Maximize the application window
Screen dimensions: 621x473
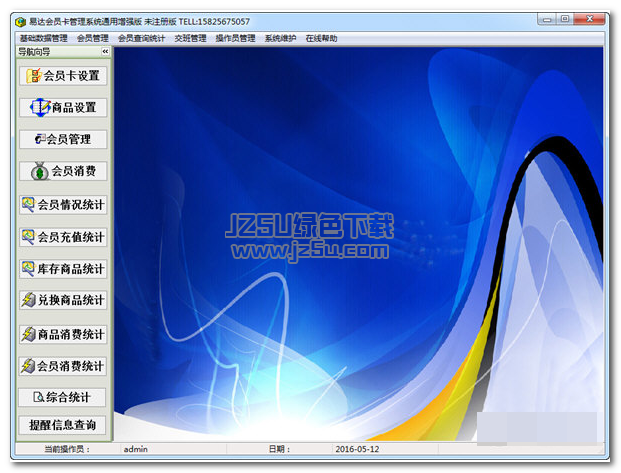pyautogui.click(x=565, y=19)
